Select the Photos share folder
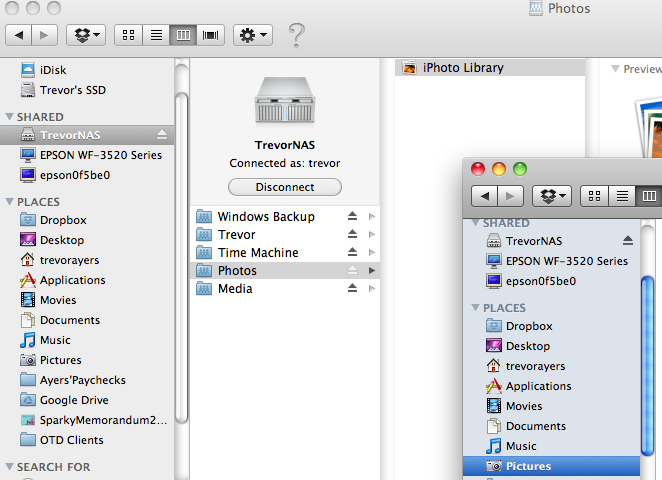Screen dimensions: 662x480 tap(285, 271)
